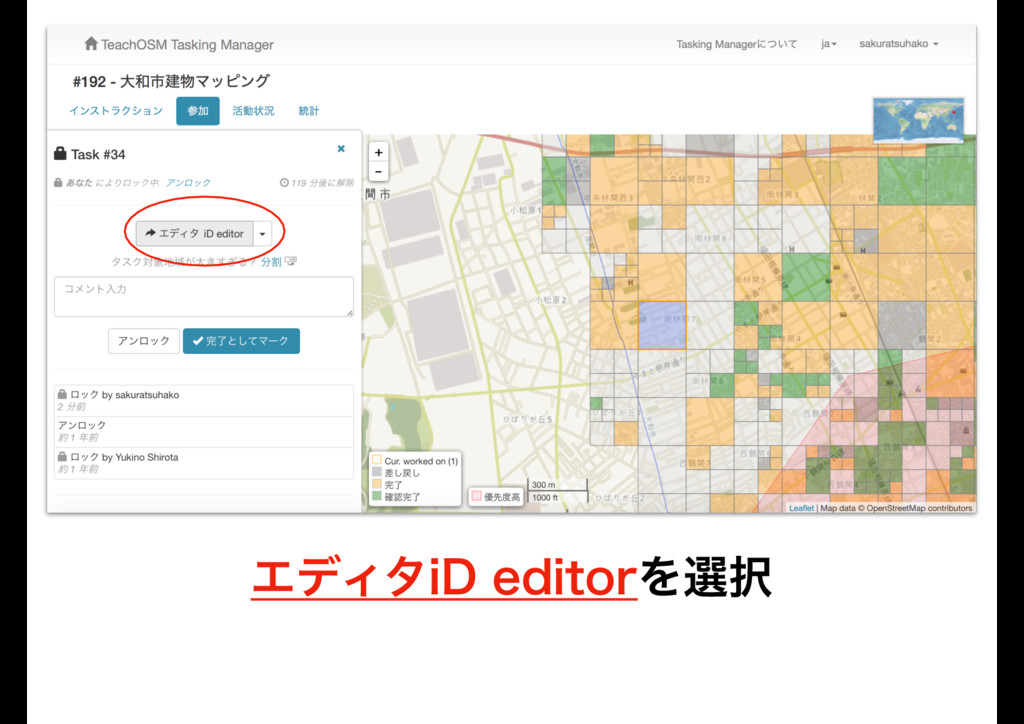Click the world overview minimap thumbnail
Viewport: 1024px width, 724px height.
click(x=917, y=120)
